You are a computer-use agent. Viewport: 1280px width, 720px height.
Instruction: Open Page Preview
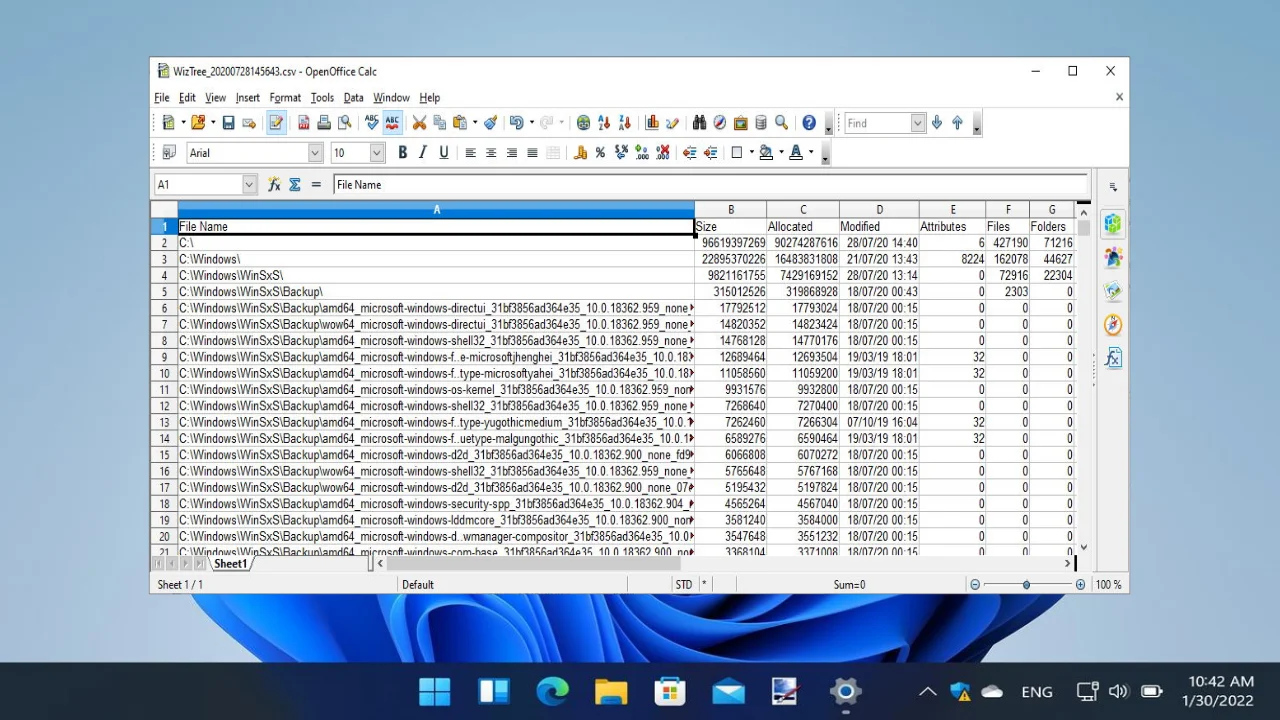[x=345, y=123]
